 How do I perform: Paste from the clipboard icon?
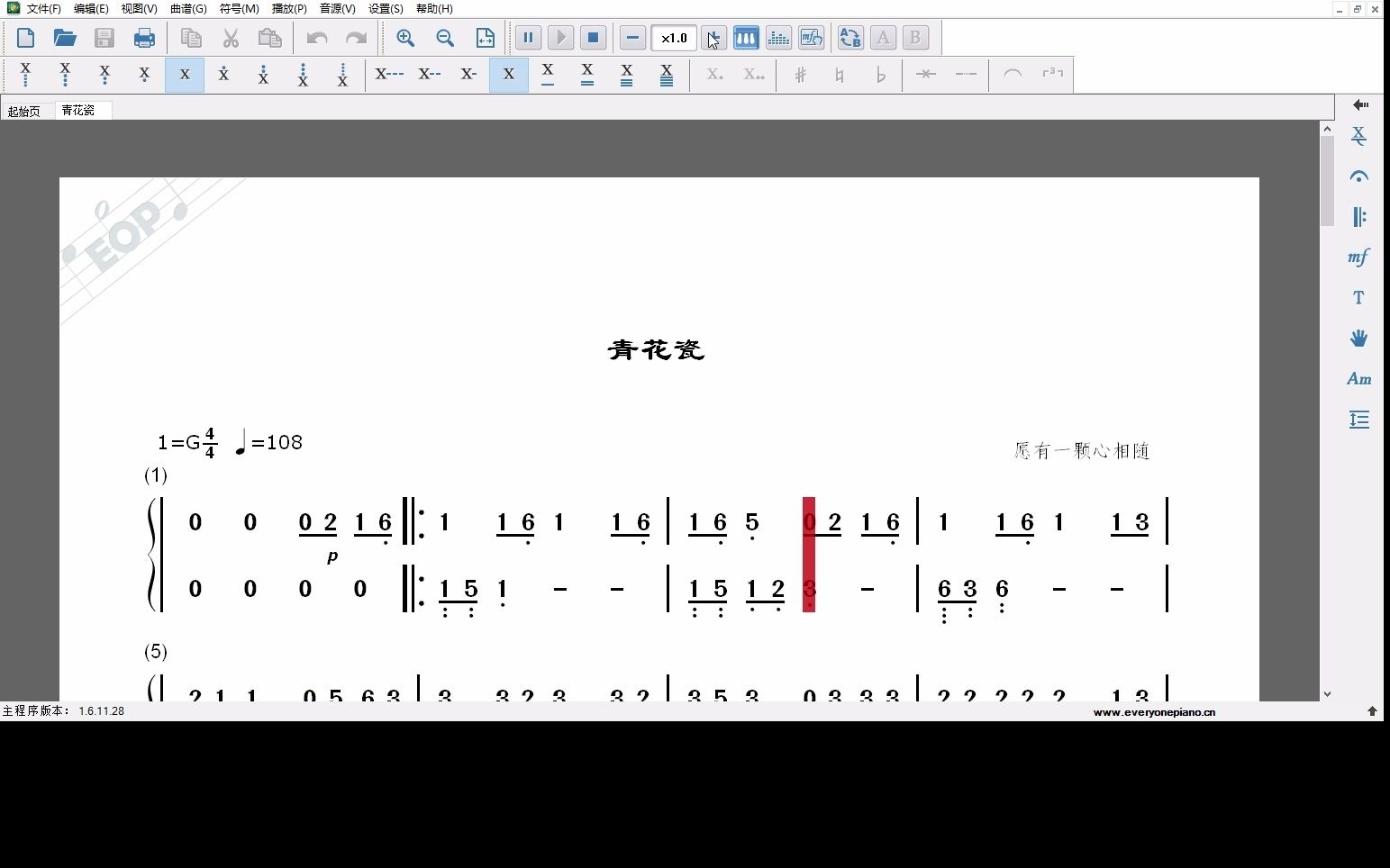coord(270,38)
